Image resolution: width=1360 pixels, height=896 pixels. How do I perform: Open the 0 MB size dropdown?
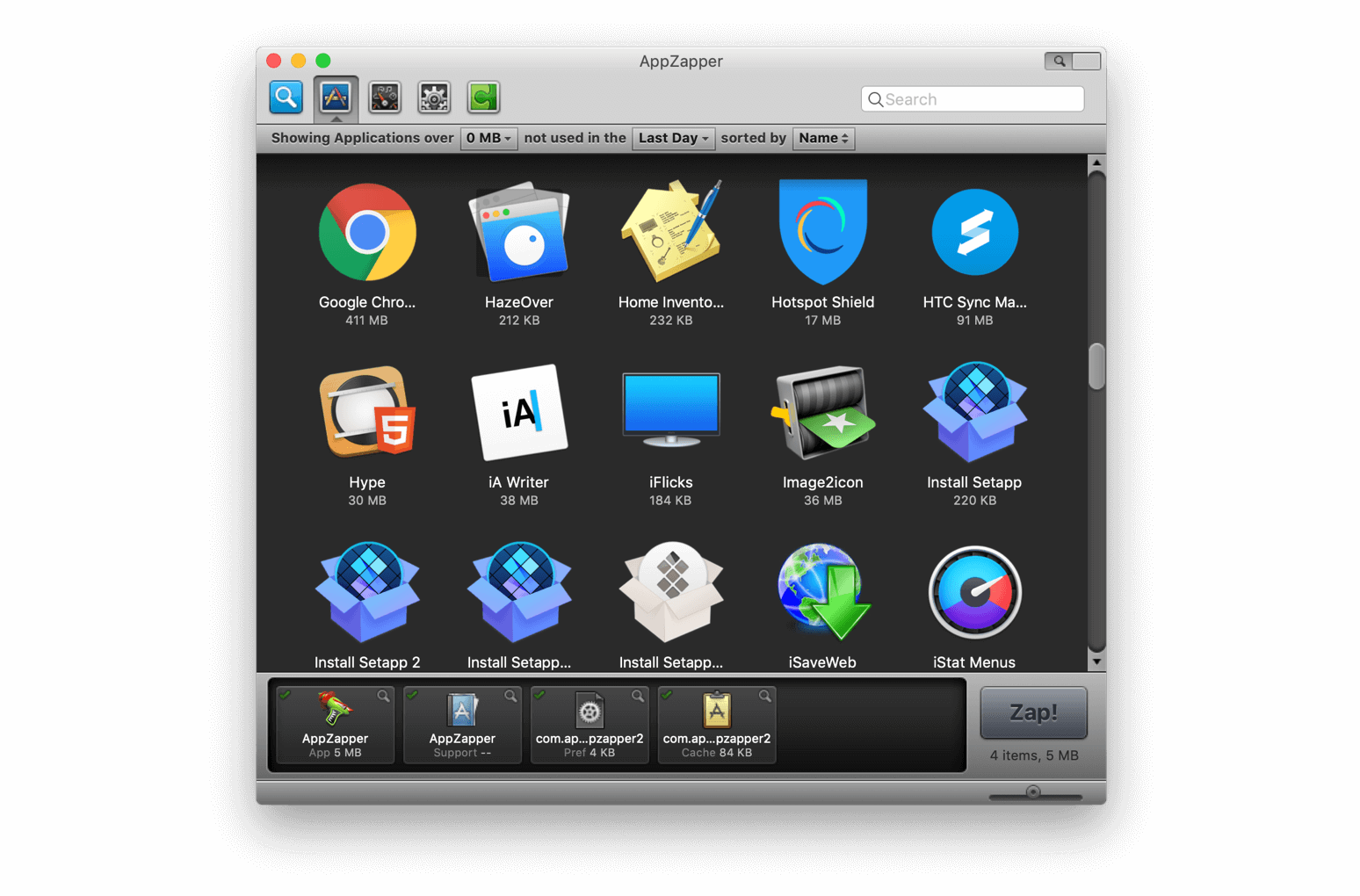click(488, 138)
